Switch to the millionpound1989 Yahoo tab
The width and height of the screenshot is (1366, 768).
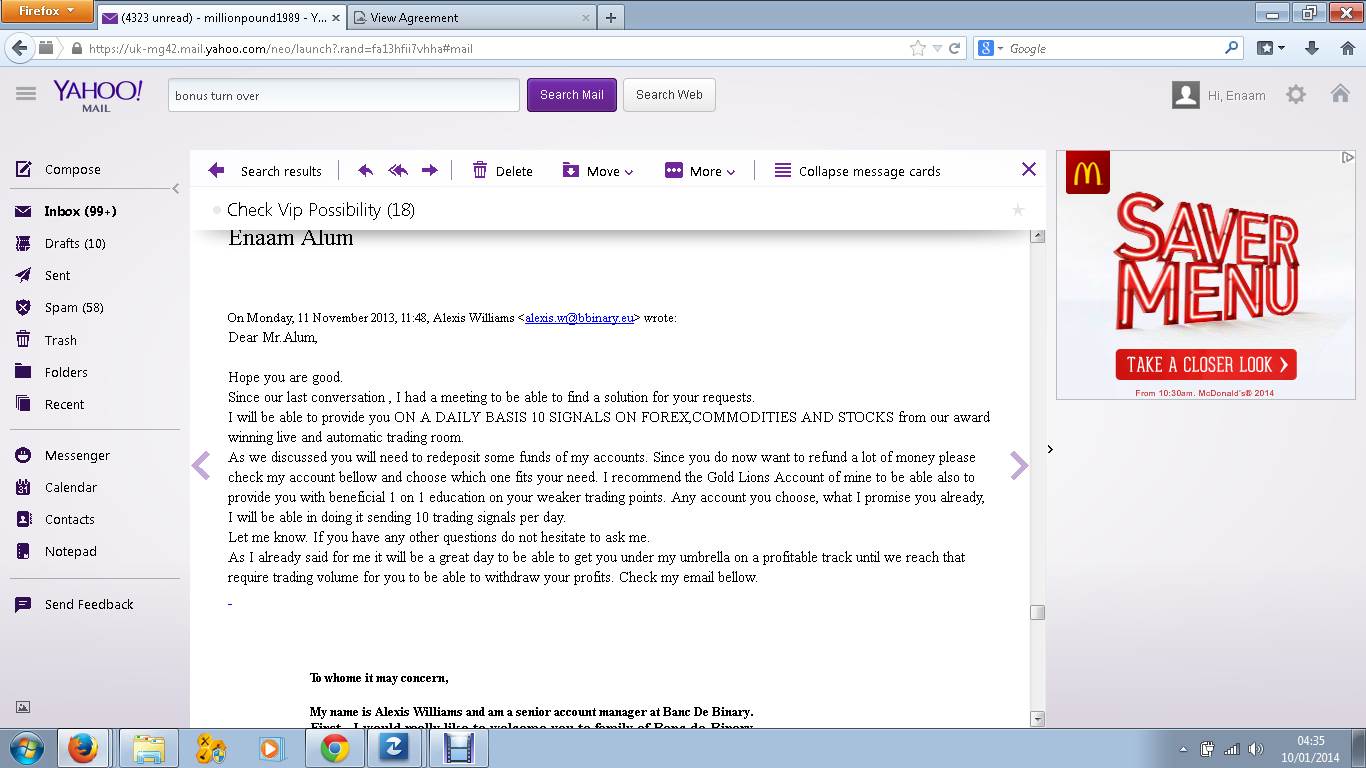tap(221, 18)
